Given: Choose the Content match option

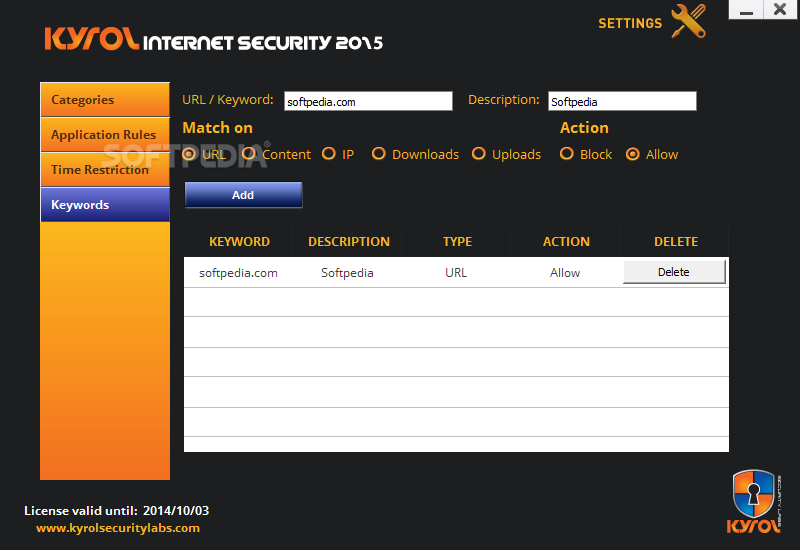Looking at the screenshot, I should [x=248, y=154].
